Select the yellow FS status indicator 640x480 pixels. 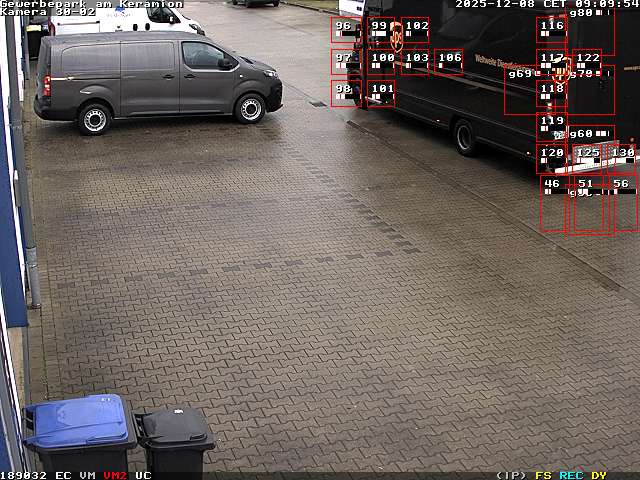tap(543, 475)
